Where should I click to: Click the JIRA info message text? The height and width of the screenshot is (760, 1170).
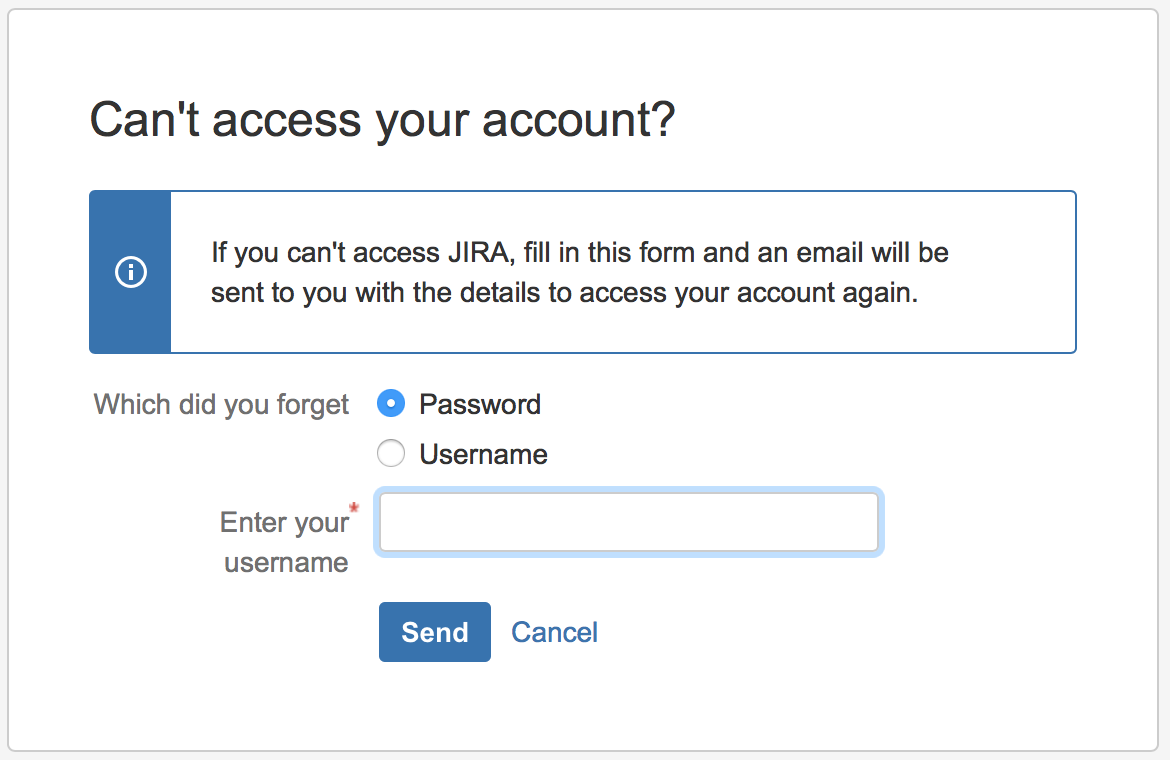(580, 272)
